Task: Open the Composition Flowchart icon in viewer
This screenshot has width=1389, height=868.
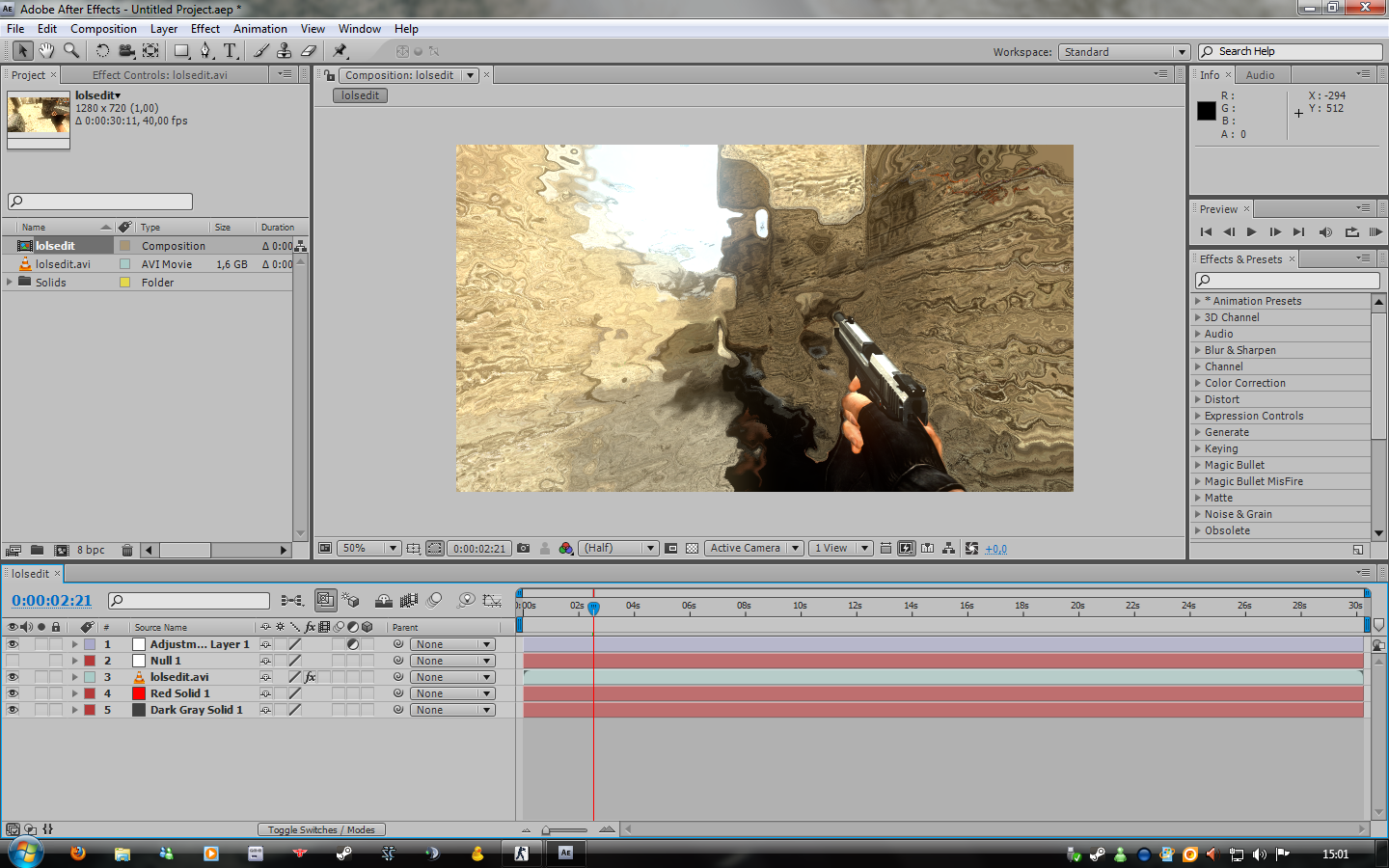Action: coord(949,548)
